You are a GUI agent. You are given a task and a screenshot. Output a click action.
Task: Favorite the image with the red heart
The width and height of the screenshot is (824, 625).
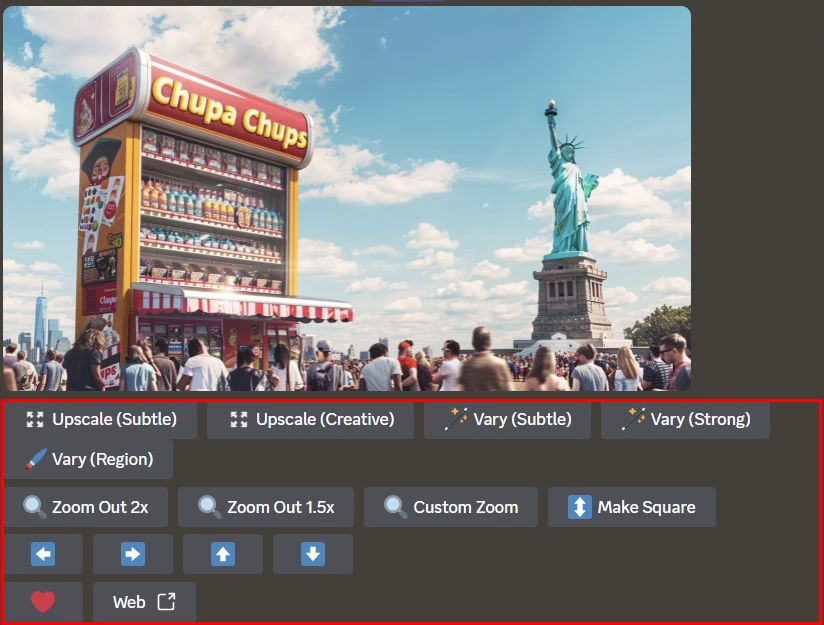44,602
